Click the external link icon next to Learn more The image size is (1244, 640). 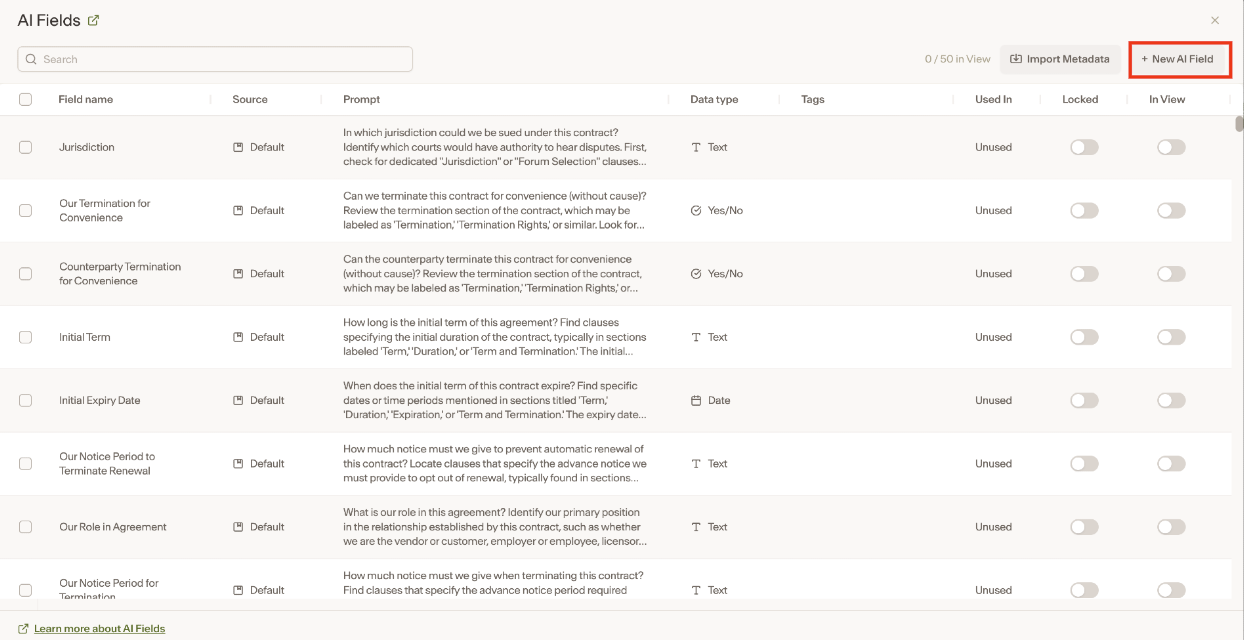coord(23,629)
